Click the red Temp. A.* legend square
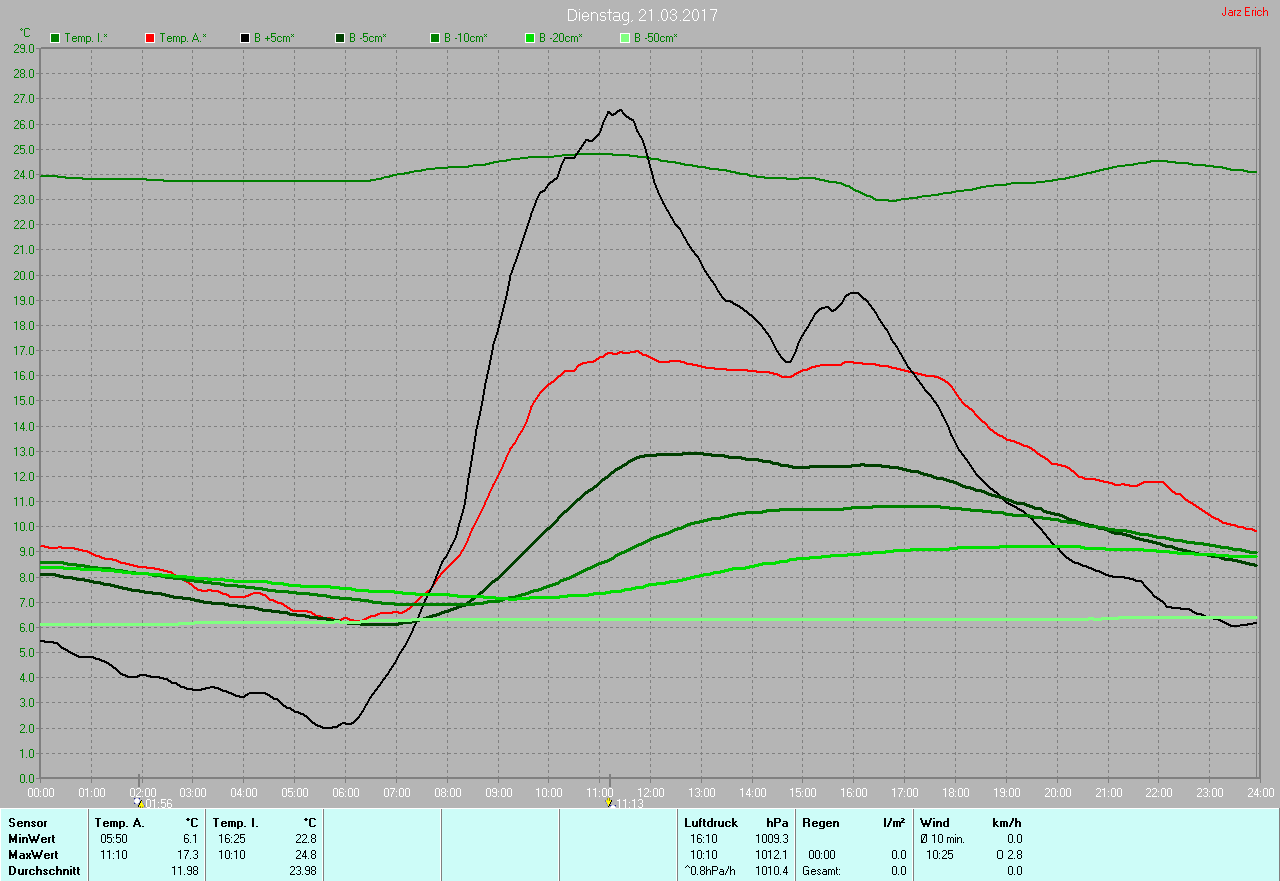This screenshot has height=881, width=1280. (x=151, y=38)
